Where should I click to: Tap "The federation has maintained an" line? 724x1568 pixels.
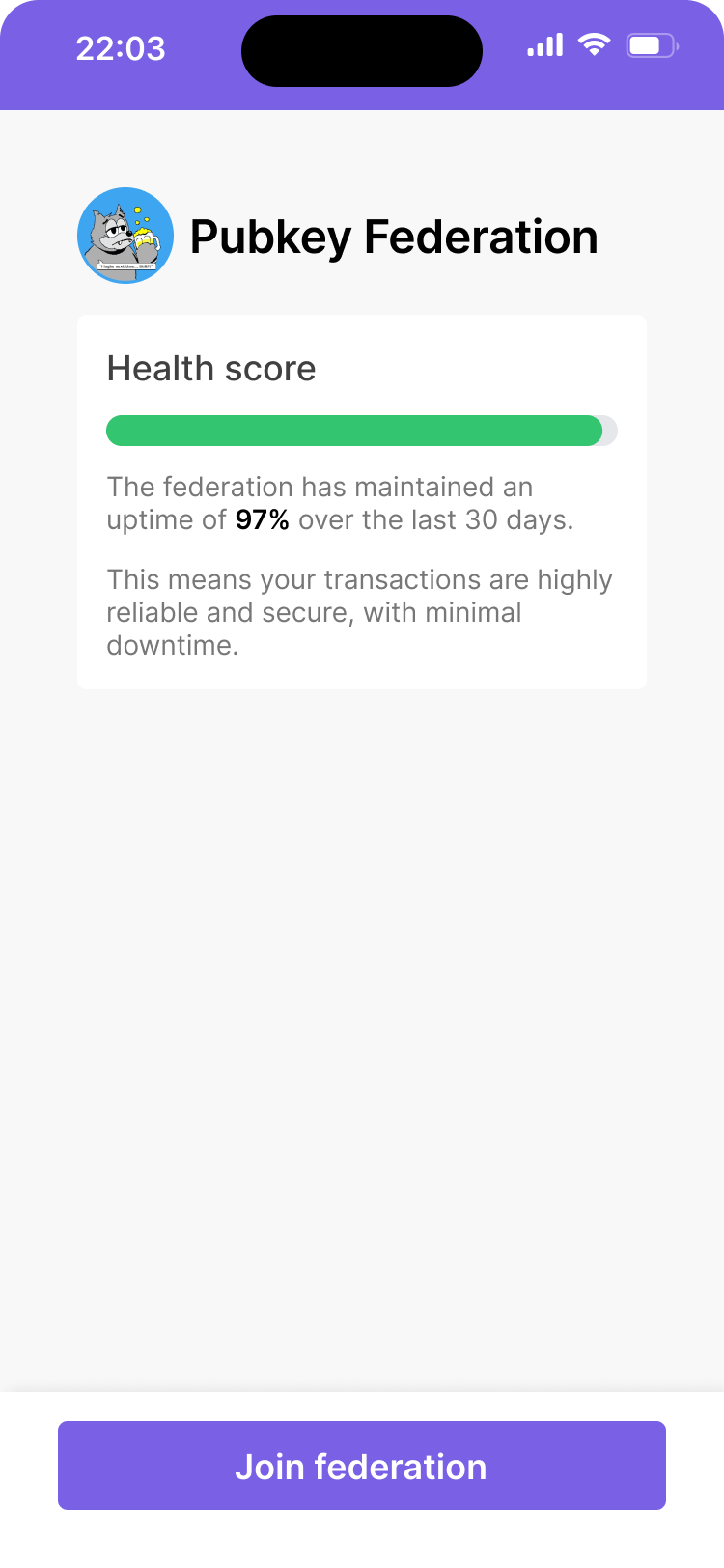point(320,488)
